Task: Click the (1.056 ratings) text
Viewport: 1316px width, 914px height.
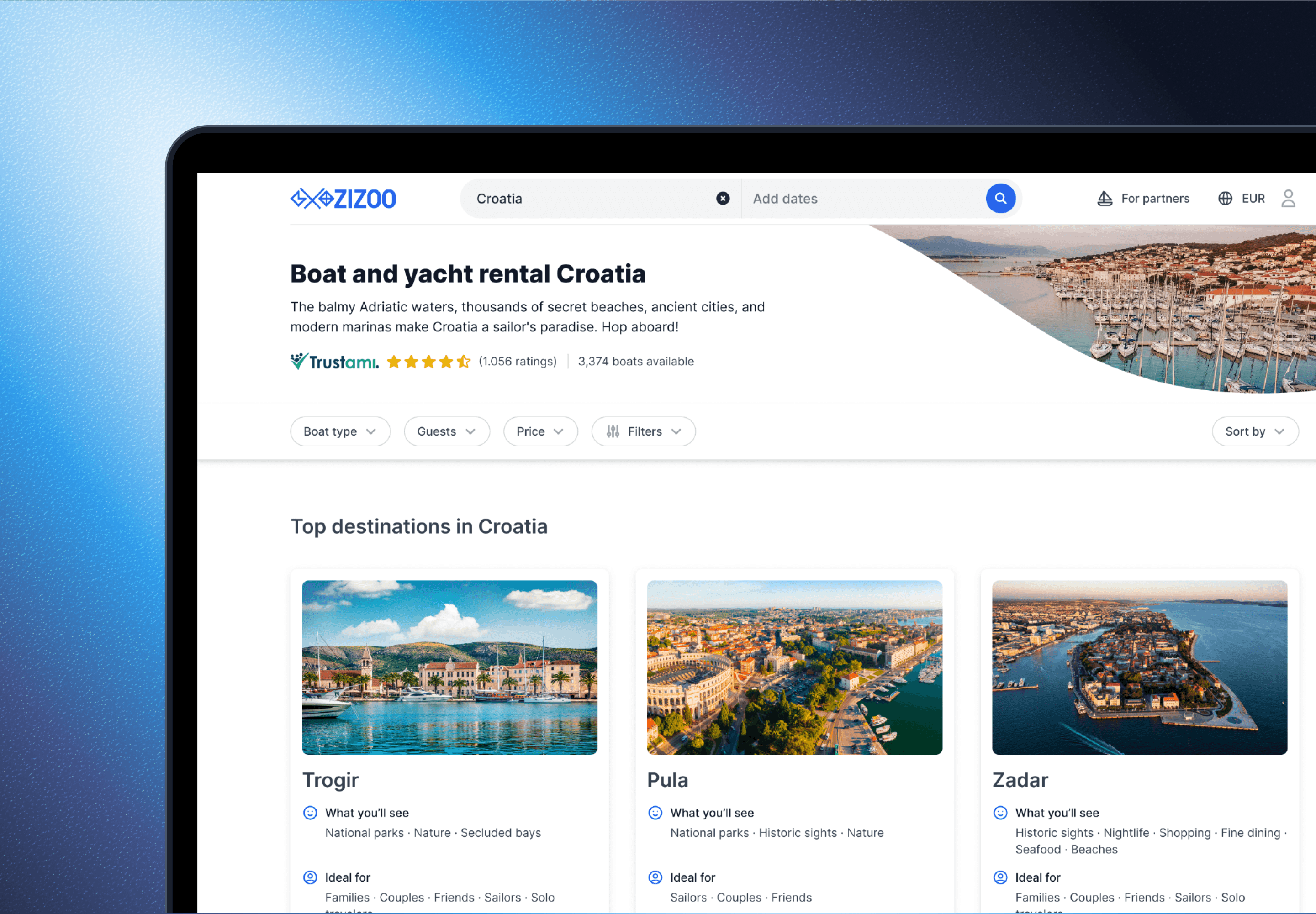Action: [x=518, y=362]
